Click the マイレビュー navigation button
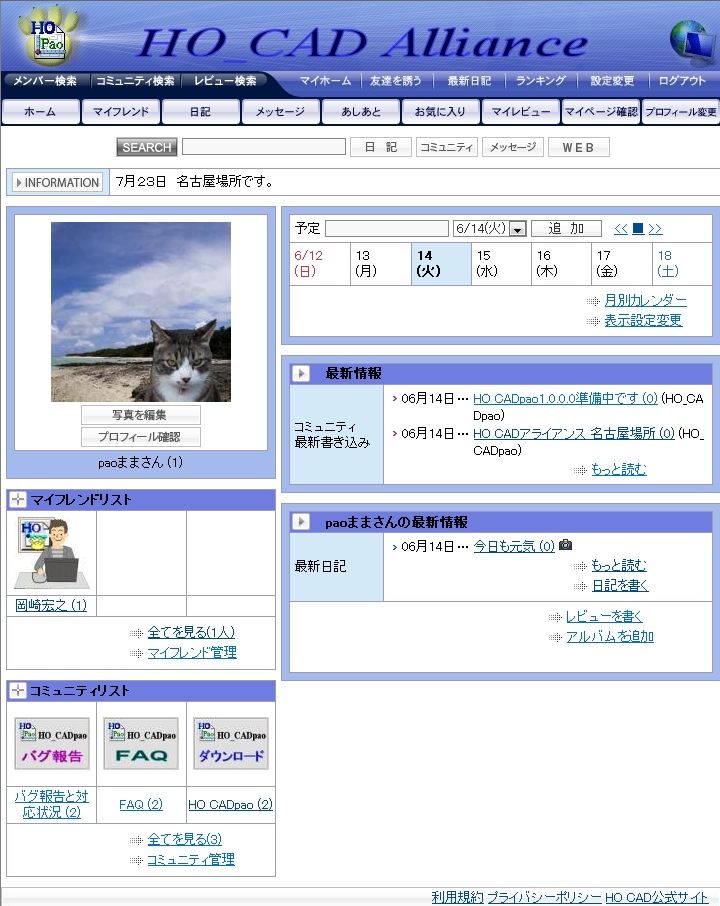This screenshot has height=906, width=720. [x=521, y=112]
